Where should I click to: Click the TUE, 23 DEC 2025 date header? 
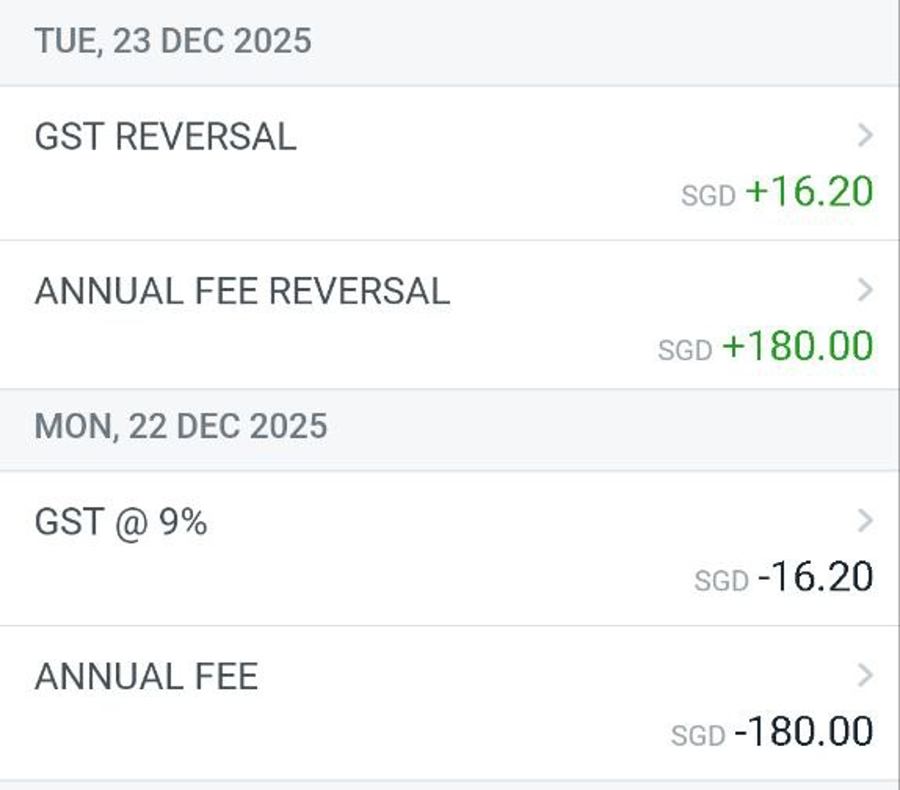tap(173, 41)
